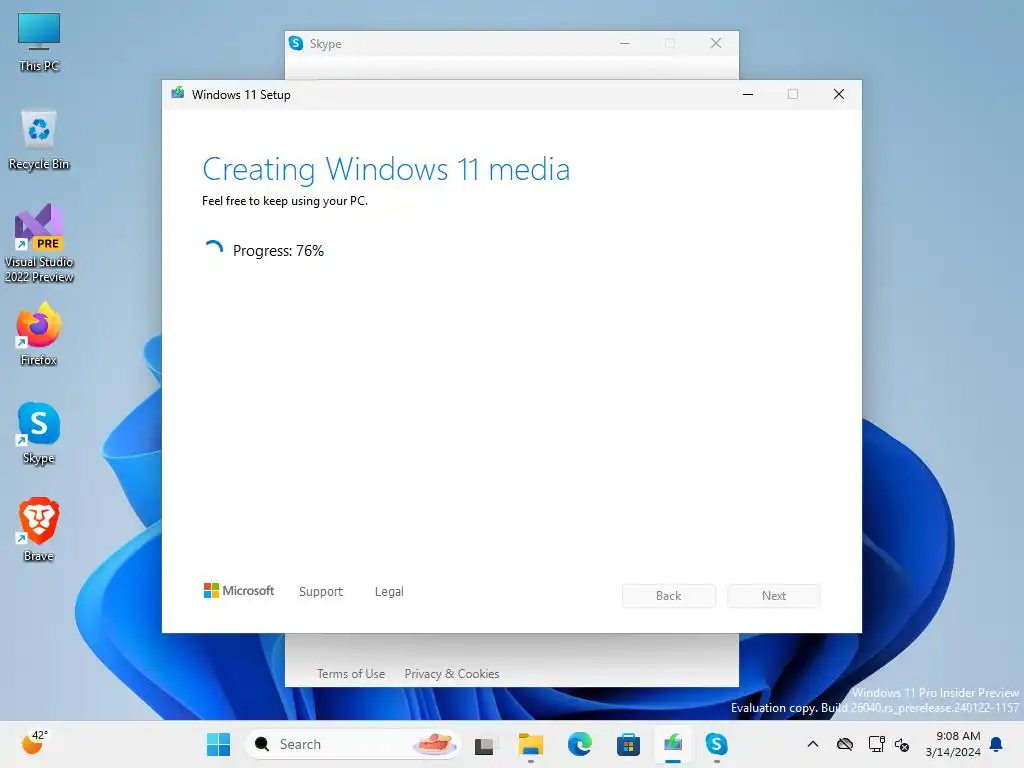The height and width of the screenshot is (768, 1024).
Task: Open the Windows Start menu
Action: pyautogui.click(x=218, y=744)
